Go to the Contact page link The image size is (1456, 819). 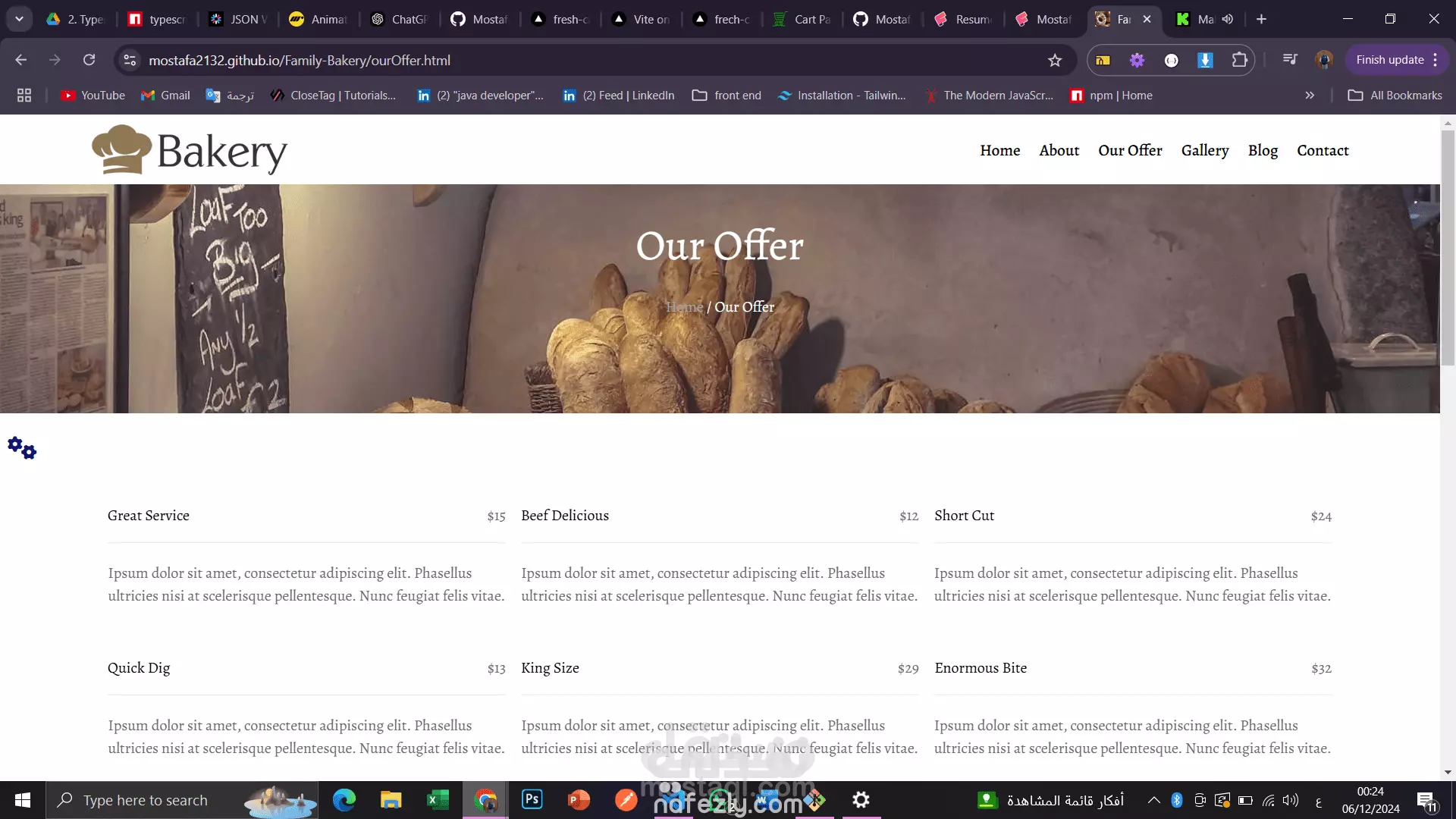point(1323,150)
